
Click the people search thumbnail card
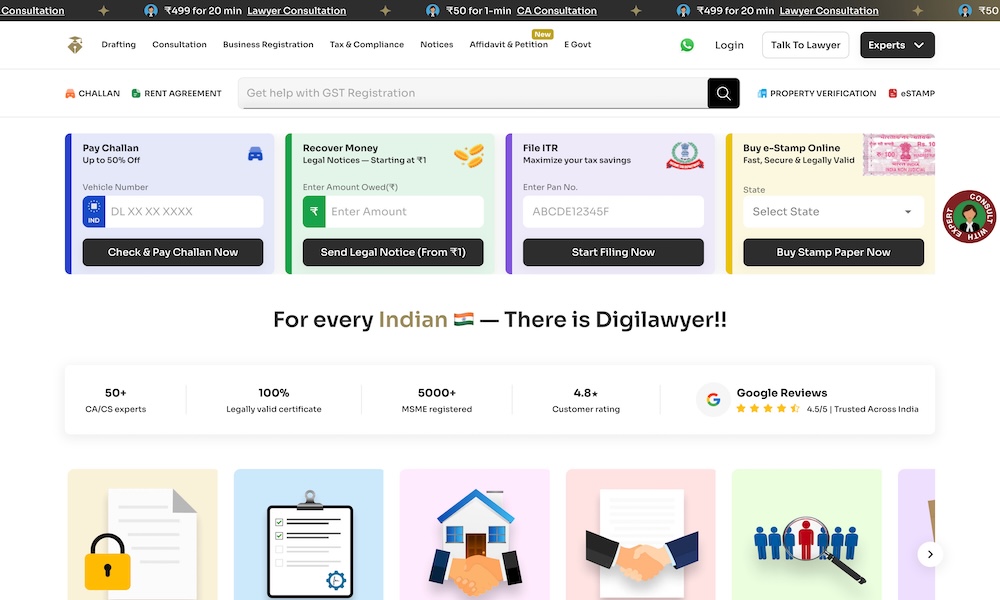point(807,534)
